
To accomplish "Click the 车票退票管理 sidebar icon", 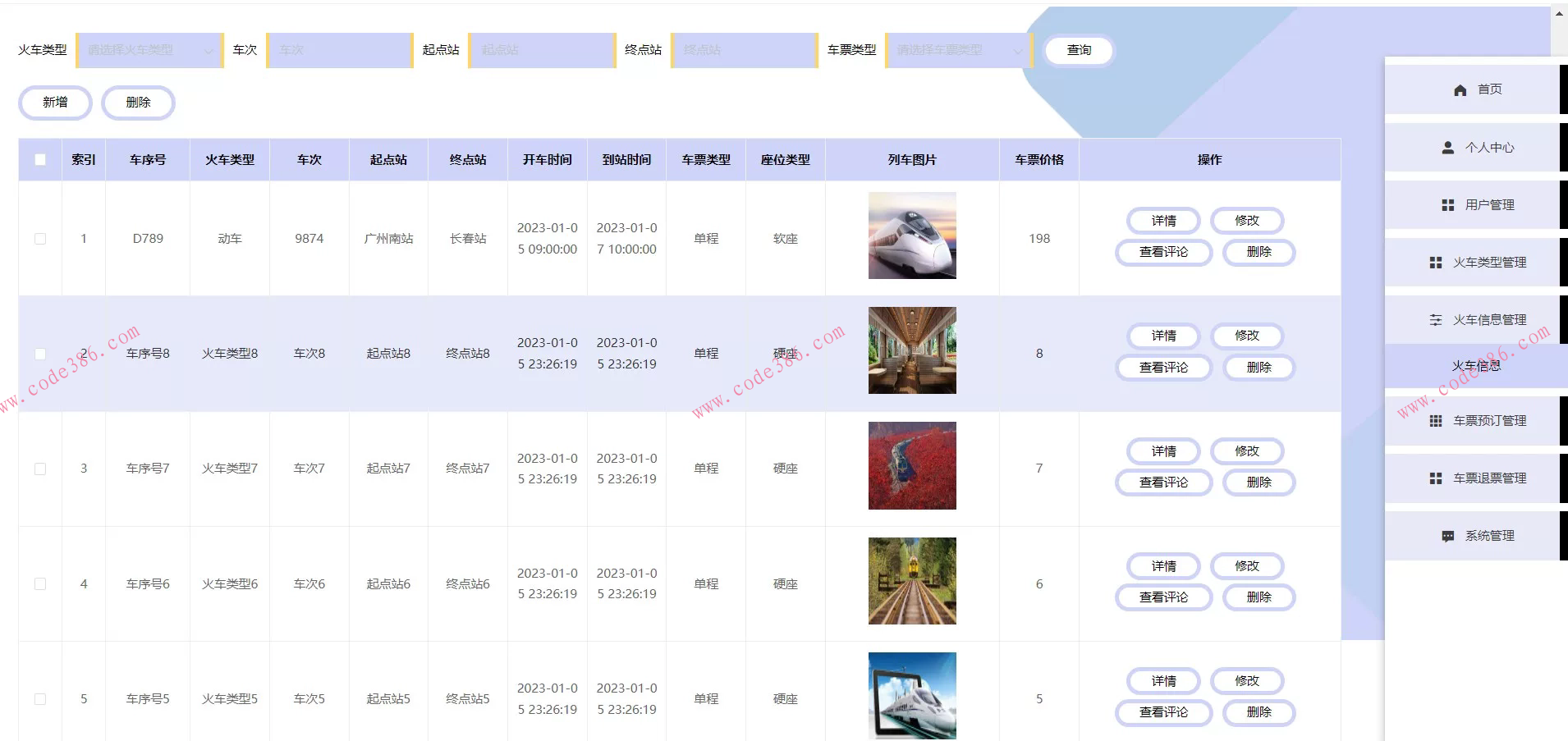I will tap(1435, 478).
